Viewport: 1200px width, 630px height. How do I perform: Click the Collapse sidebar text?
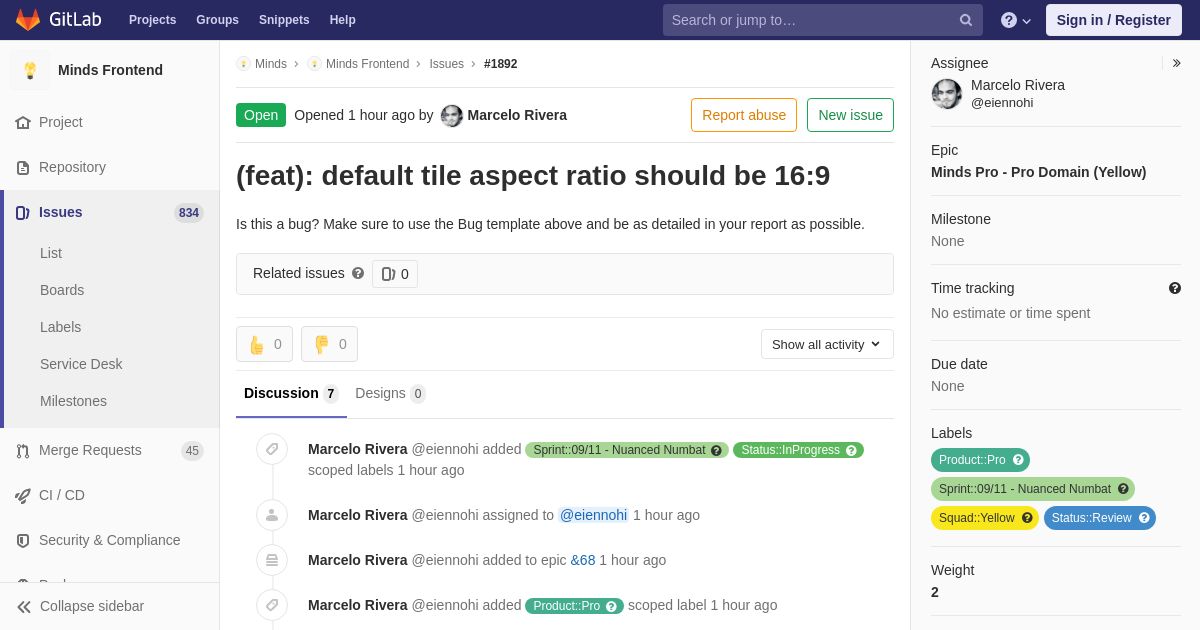(92, 606)
